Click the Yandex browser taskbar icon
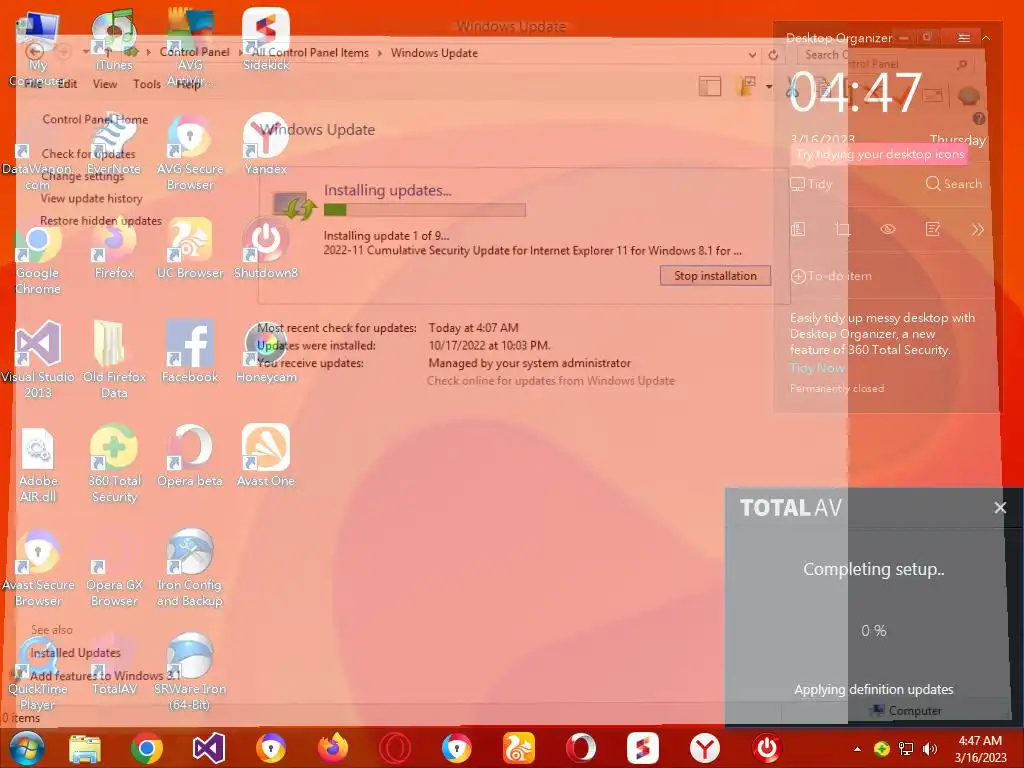The width and height of the screenshot is (1024, 768). click(705, 748)
